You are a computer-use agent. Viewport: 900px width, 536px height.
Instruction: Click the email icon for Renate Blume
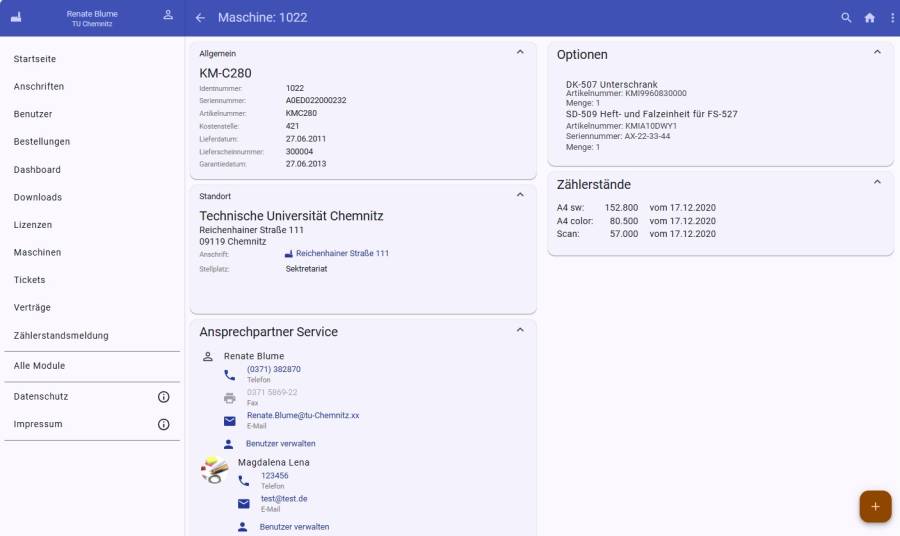(x=230, y=421)
